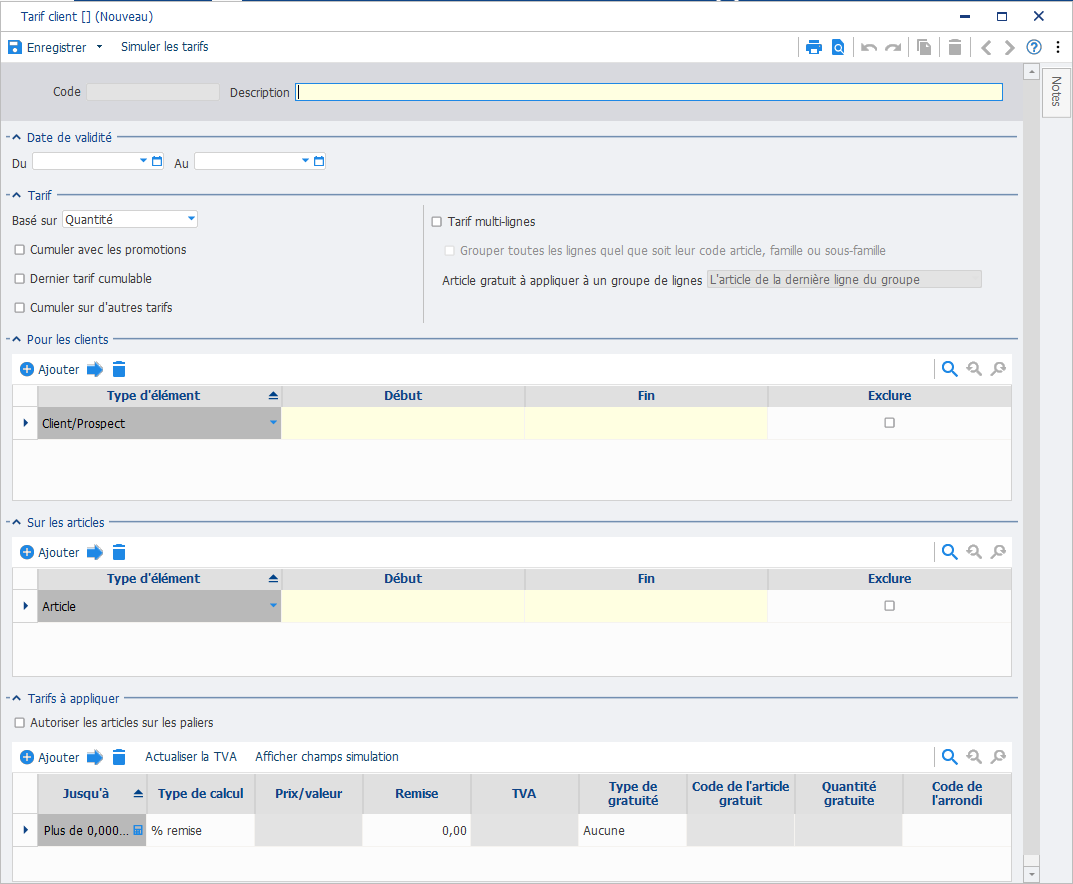1073x884 pixels.
Task: Click Actualiser la TVA
Action: point(190,756)
